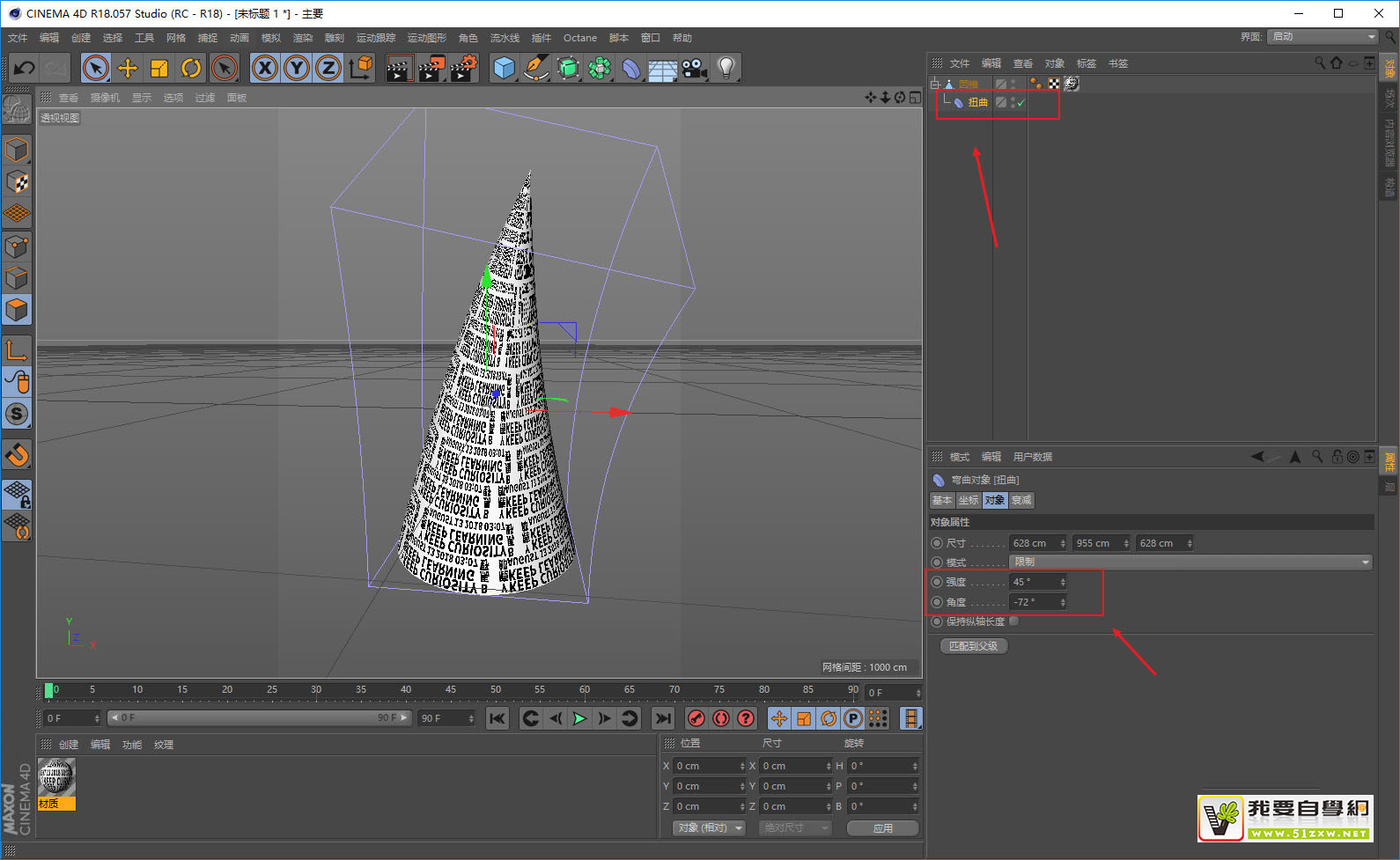
Task: Select the 扭曲 object in object manager
Action: coord(977,102)
